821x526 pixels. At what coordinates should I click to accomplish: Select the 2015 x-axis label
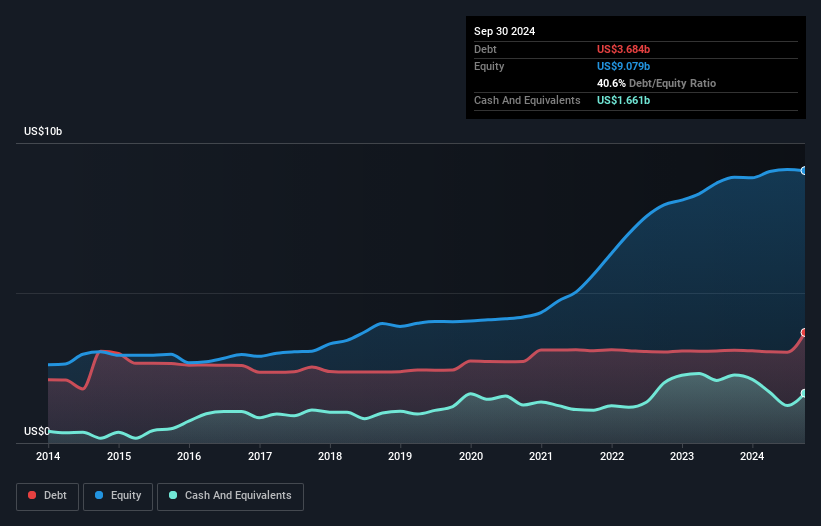[x=119, y=456]
